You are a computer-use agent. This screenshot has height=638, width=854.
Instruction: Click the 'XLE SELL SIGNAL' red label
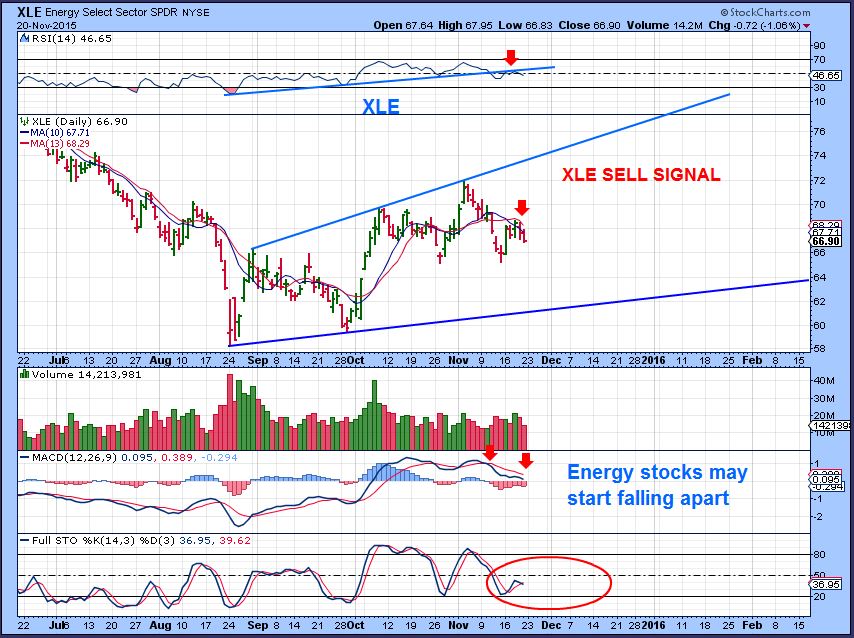641,174
